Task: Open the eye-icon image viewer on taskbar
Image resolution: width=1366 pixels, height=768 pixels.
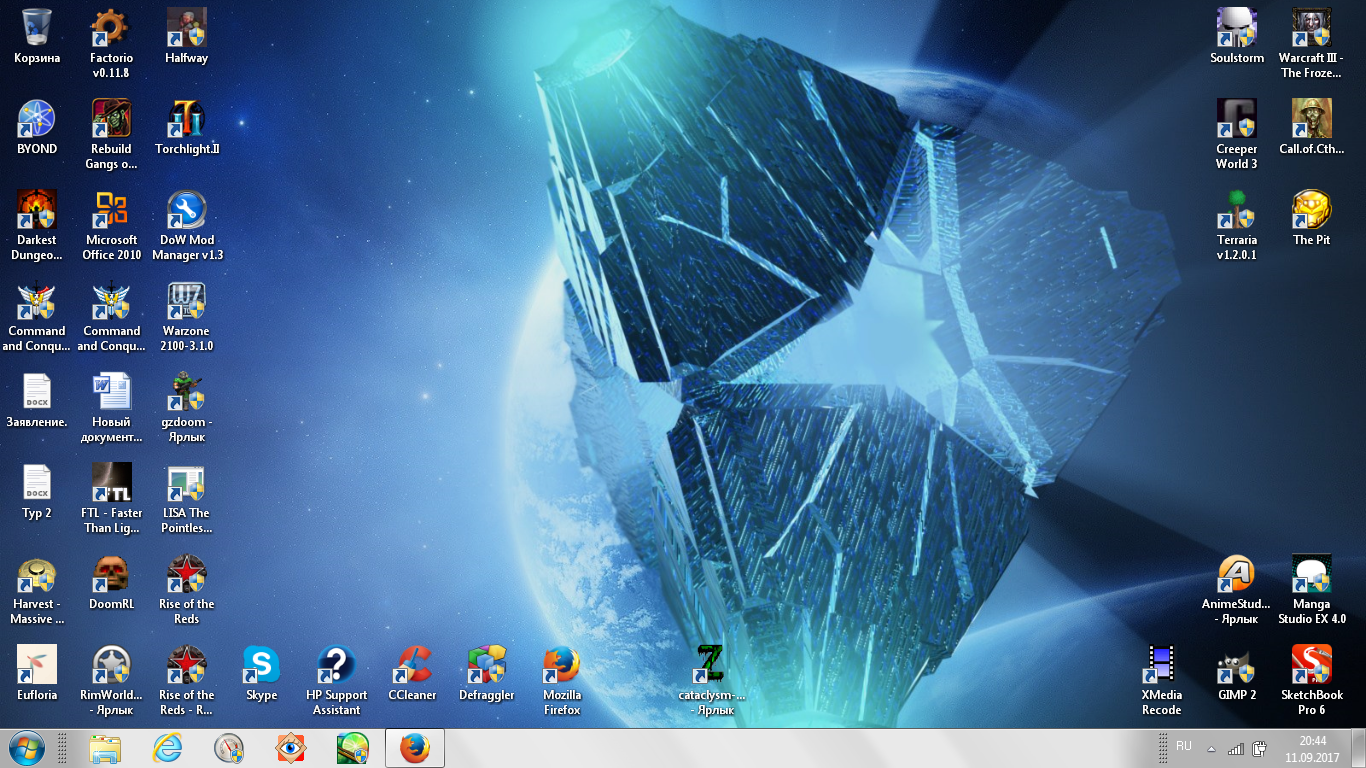Action: click(291, 748)
